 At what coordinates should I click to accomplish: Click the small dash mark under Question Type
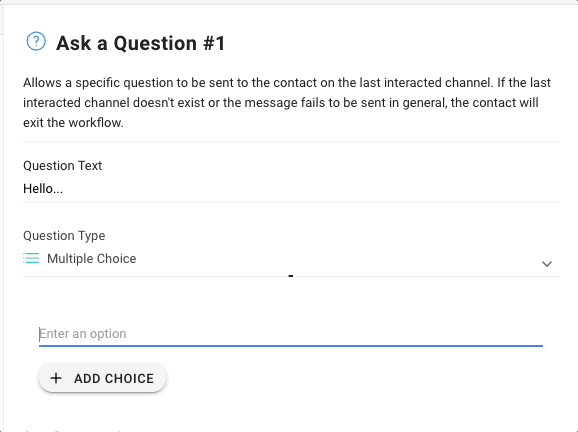pyautogui.click(x=291, y=276)
